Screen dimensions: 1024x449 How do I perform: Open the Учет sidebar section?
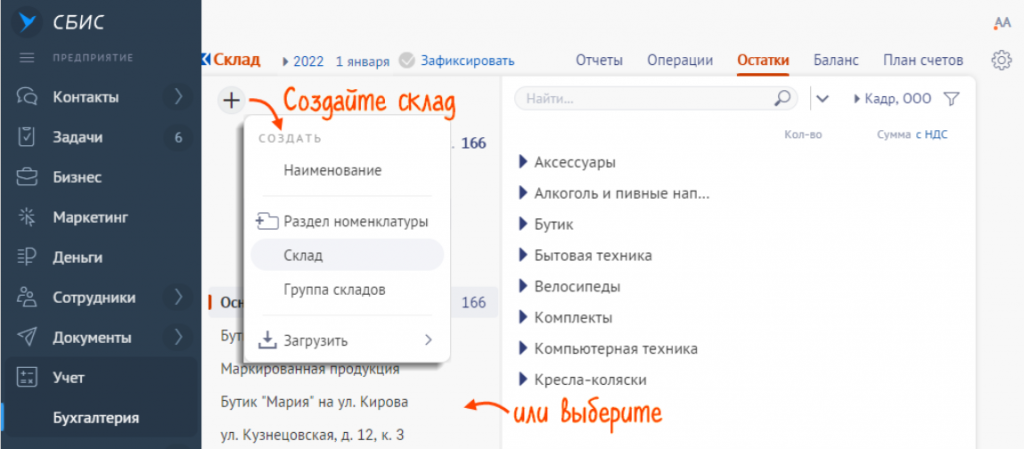[69, 377]
